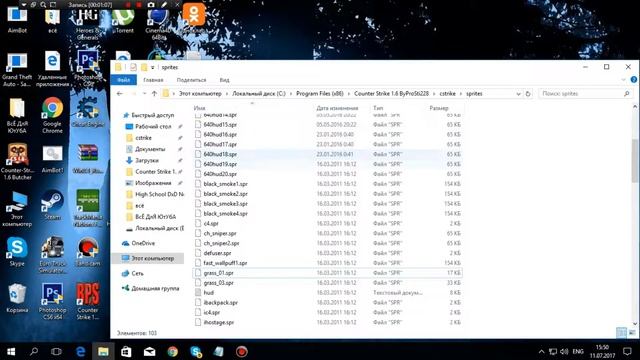
Task: Open the Главная ribbon tab
Action: (153, 80)
